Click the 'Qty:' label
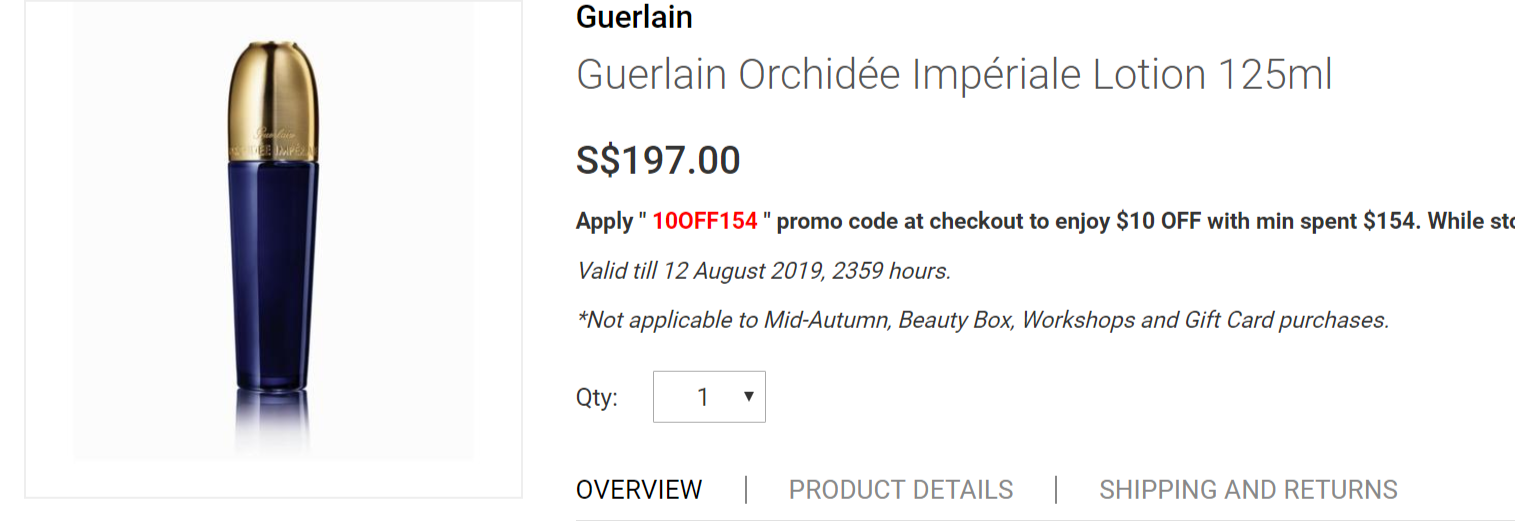Image resolution: width=1515 pixels, height=521 pixels. click(x=597, y=398)
